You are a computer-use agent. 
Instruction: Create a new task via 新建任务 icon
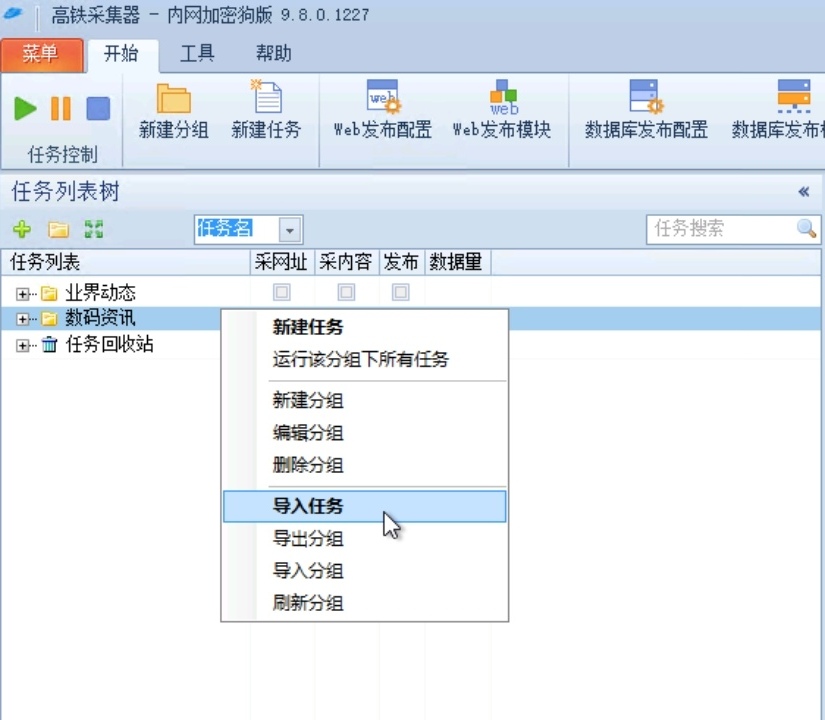pos(265,115)
